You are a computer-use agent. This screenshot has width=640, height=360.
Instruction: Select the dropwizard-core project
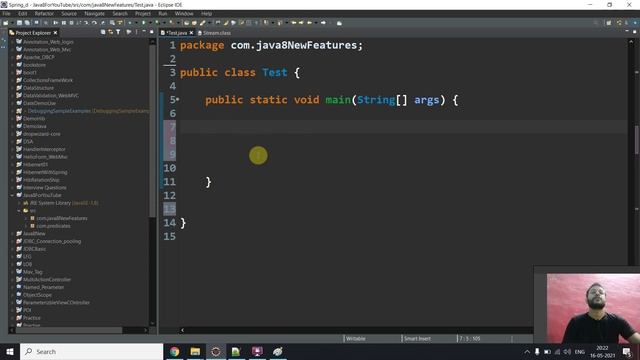coord(42,134)
